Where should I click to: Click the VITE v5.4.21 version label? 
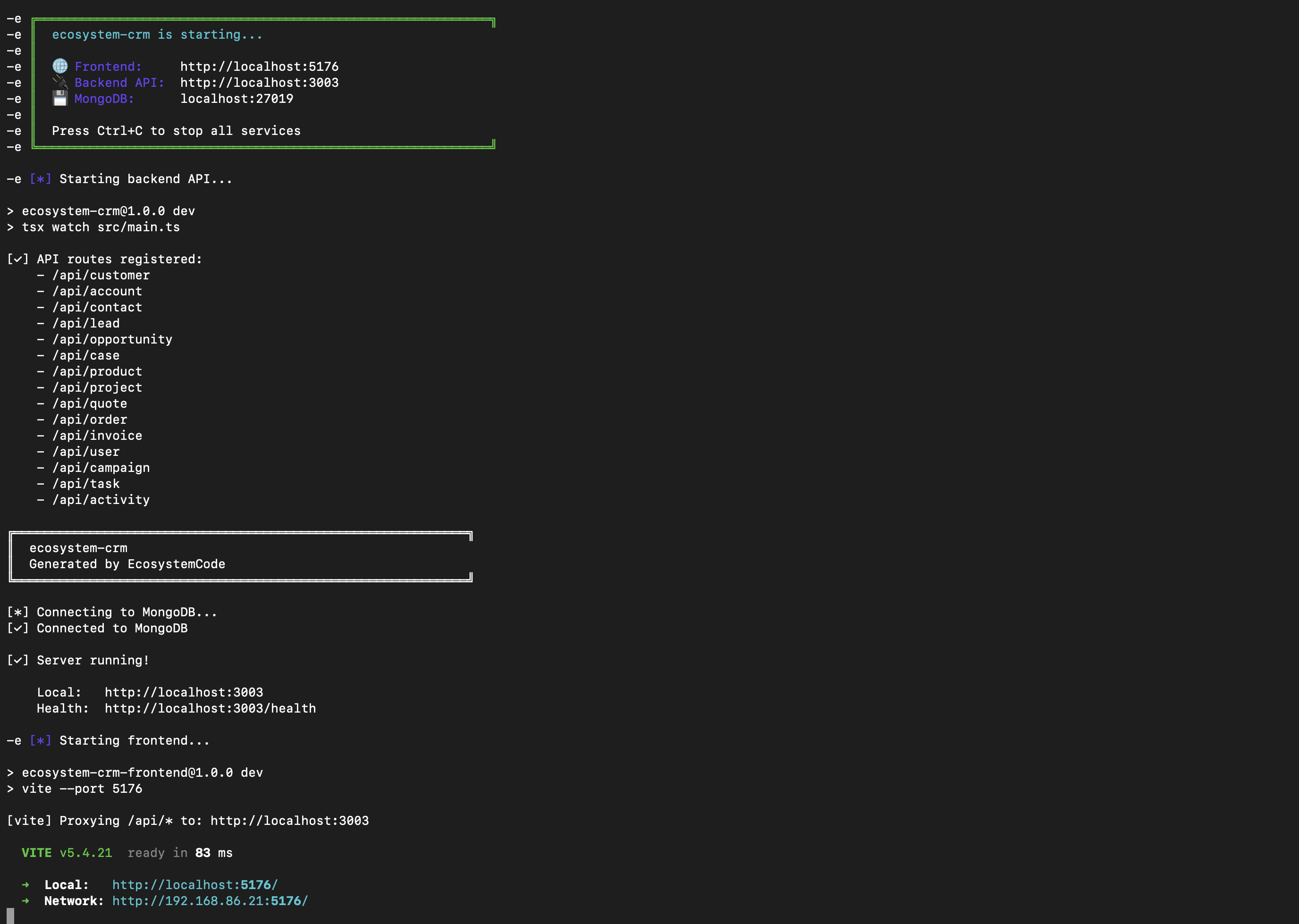click(x=66, y=853)
